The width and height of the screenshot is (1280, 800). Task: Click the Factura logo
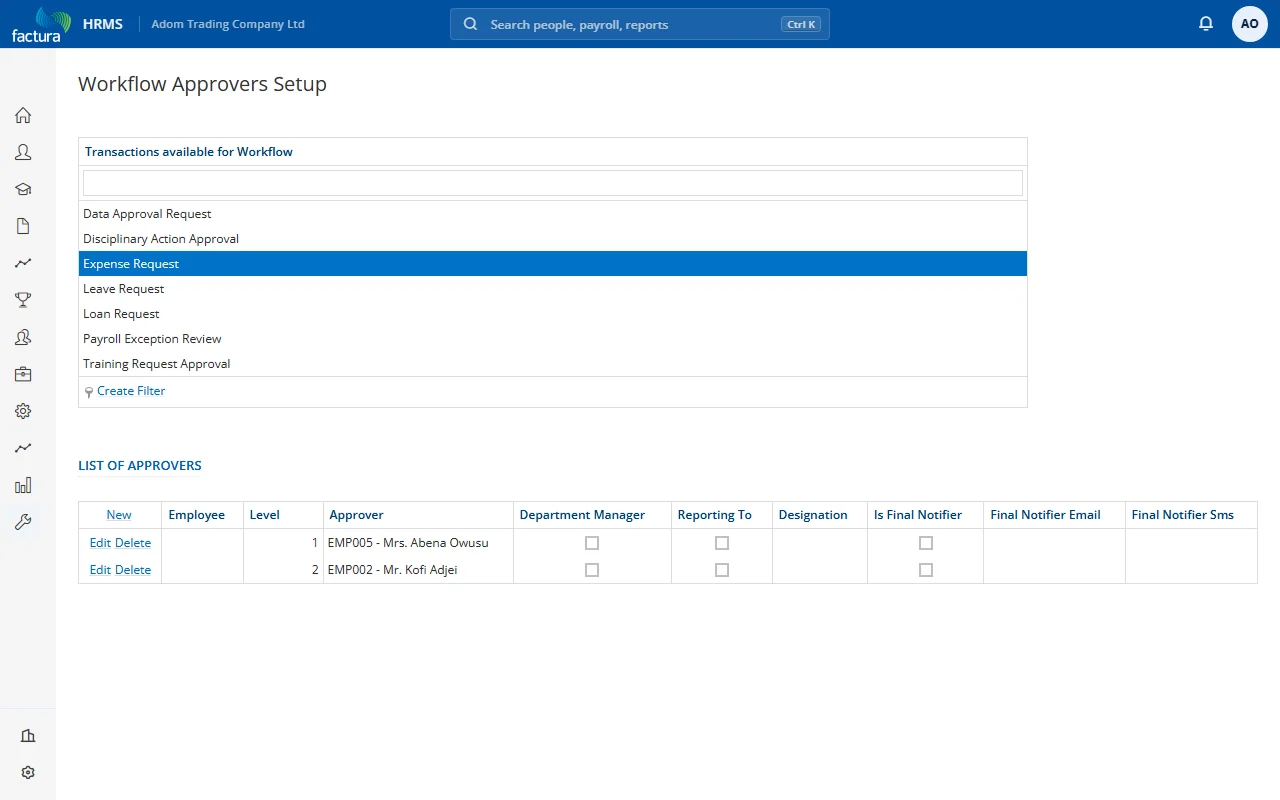tap(41, 24)
